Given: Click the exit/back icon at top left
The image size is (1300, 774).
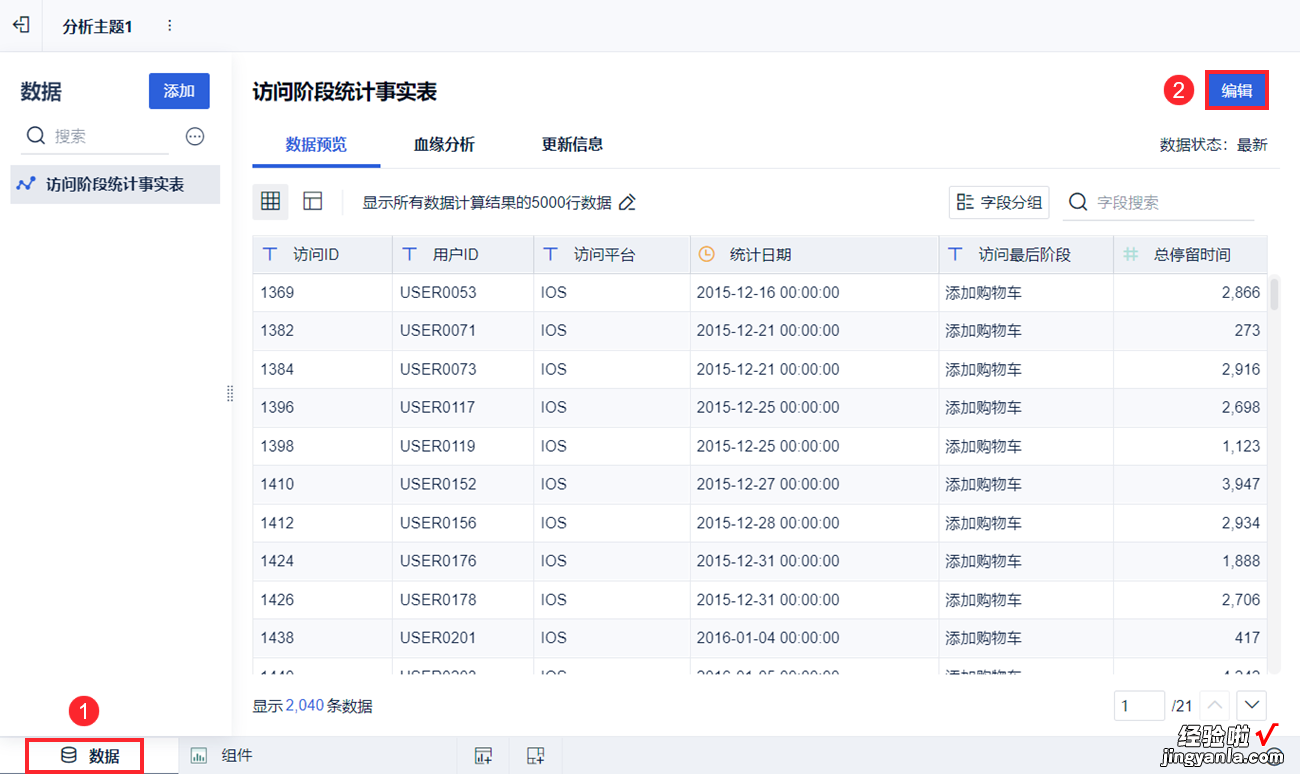Looking at the screenshot, I should [x=21, y=25].
